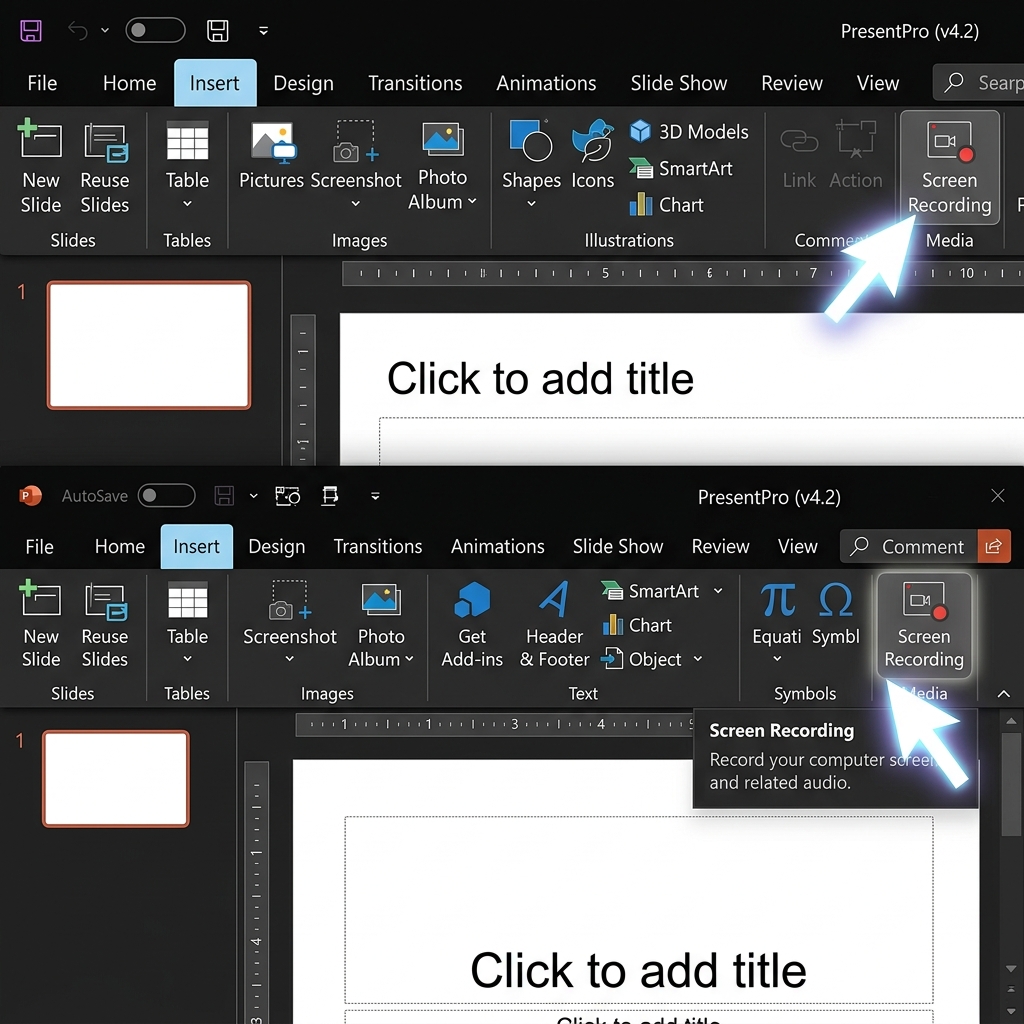Close the bottom PresentPro window
Image resolution: width=1024 pixels, height=1024 pixels.
[x=997, y=496]
